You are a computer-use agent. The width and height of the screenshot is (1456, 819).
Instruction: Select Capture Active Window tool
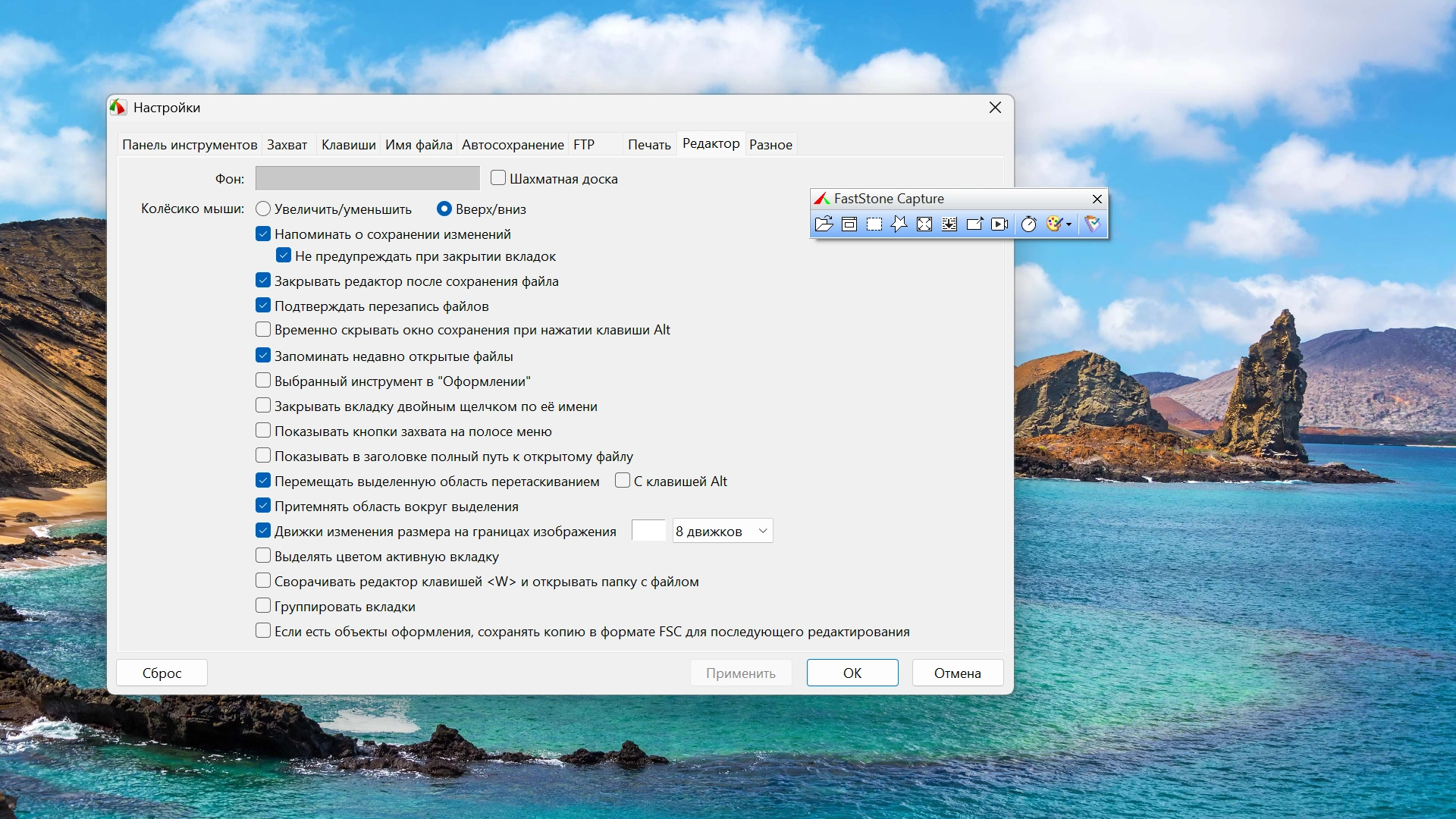pos(849,224)
